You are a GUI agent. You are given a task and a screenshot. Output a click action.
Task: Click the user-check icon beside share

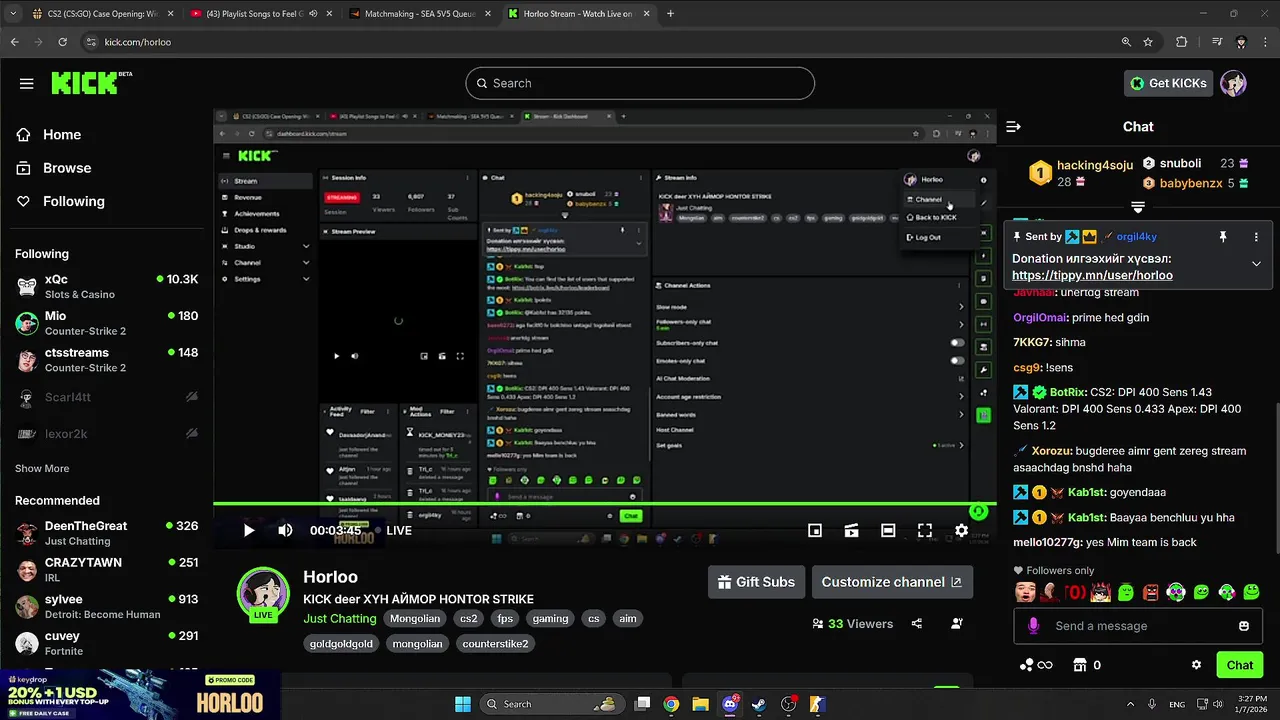point(957,624)
